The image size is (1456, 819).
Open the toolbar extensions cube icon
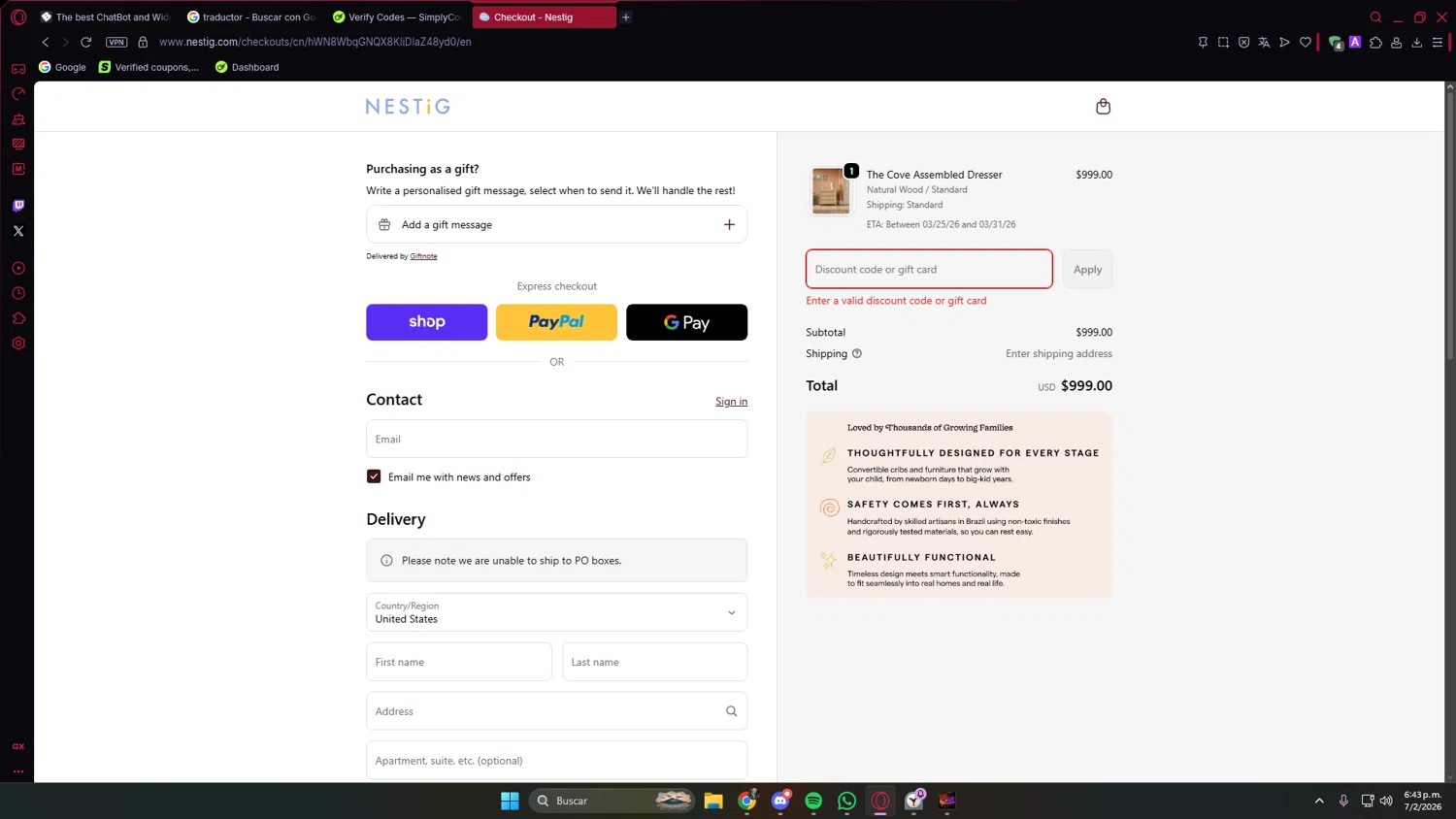tap(1375, 43)
